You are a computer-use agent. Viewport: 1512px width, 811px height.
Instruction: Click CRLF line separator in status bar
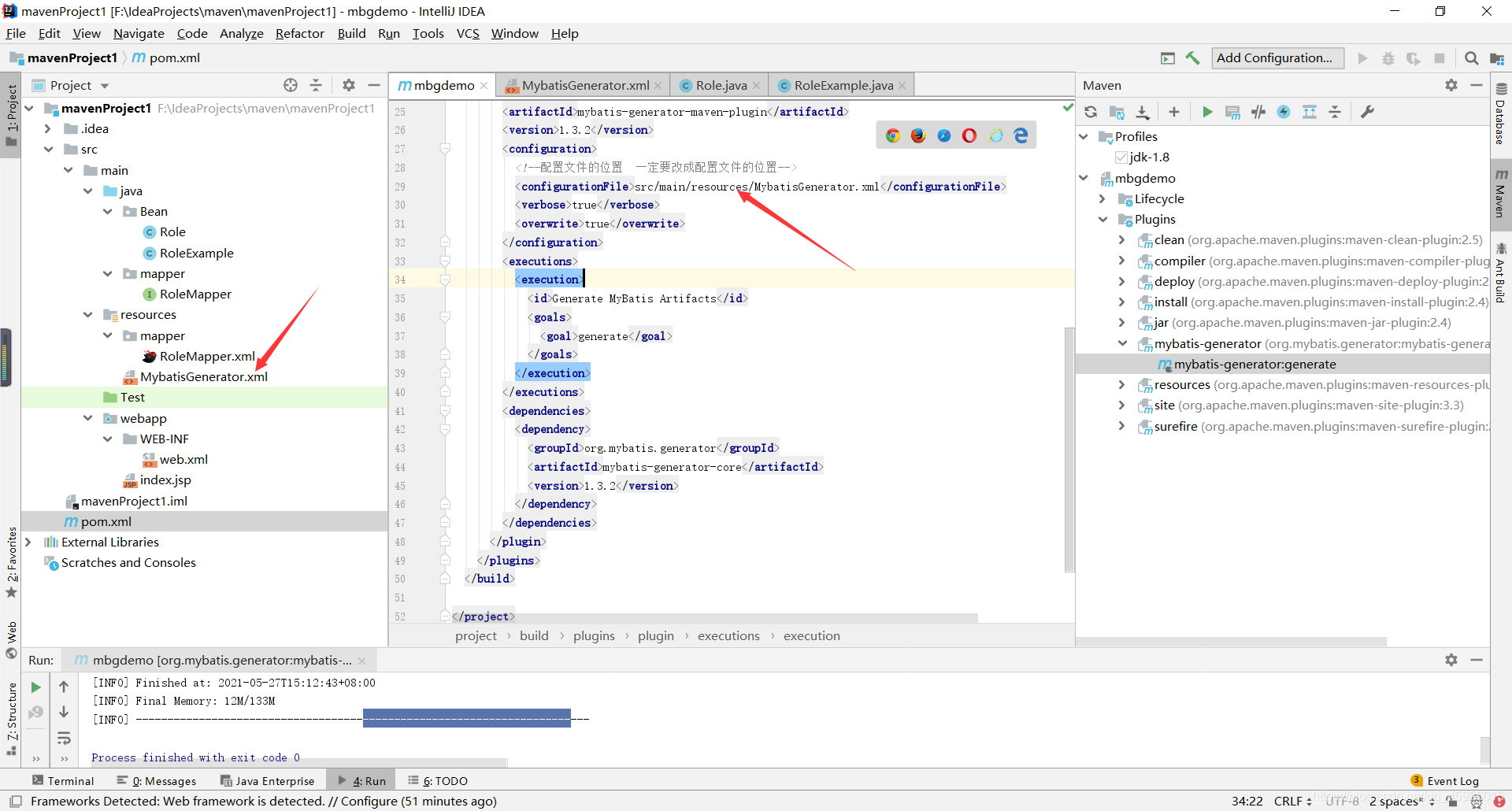[1292, 801]
